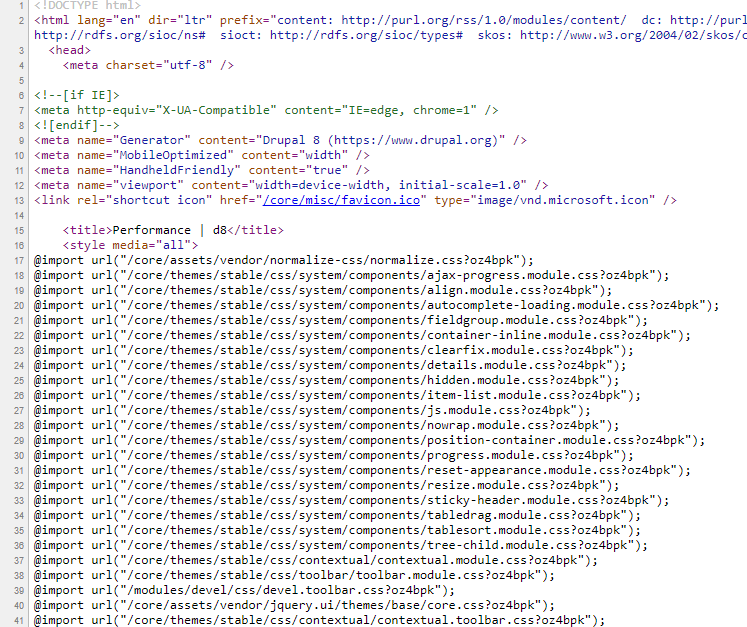This screenshot has width=747, height=627.
Task: Click the sticky-header.module.css import line
Action: (x=352, y=500)
